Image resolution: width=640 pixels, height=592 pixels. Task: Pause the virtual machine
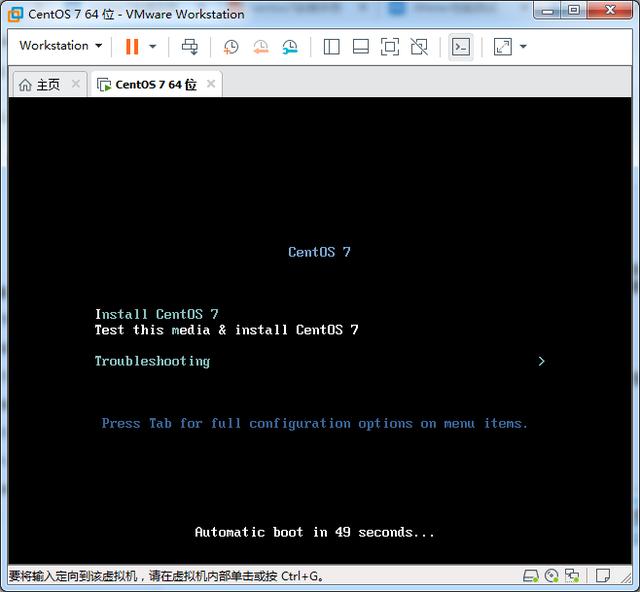[x=132, y=46]
